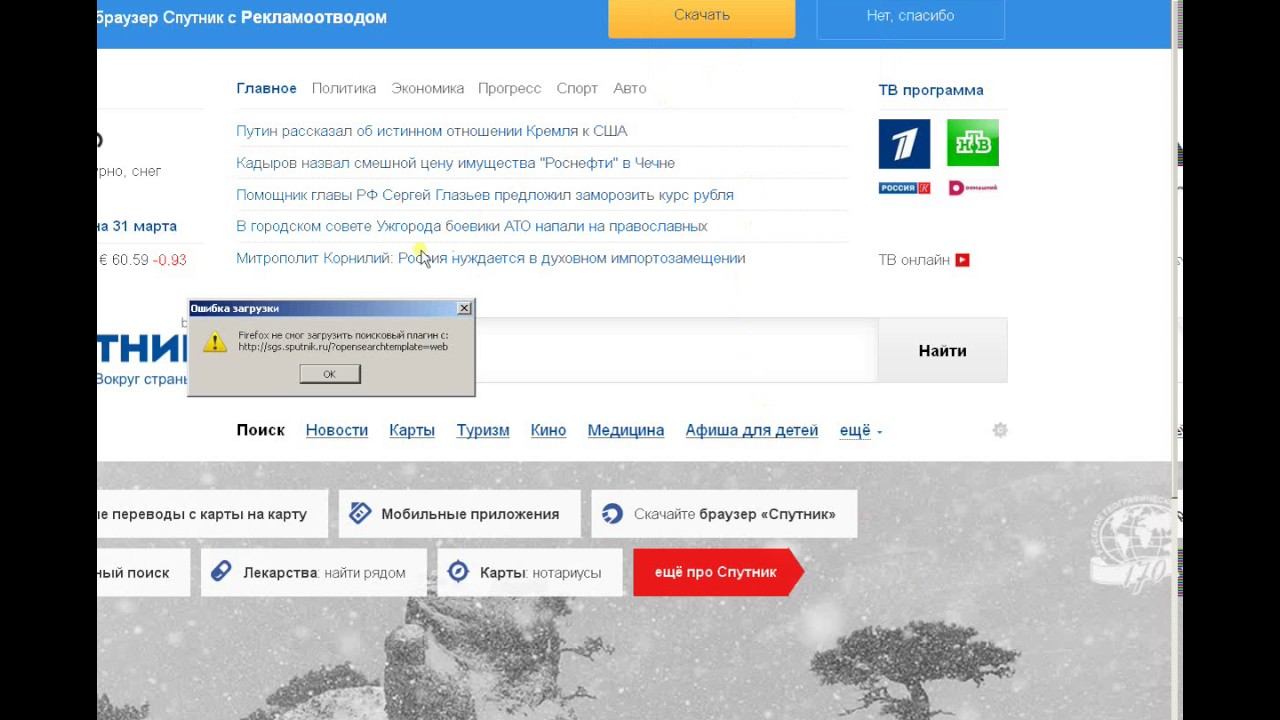Open the NTV channel logo

973,143
